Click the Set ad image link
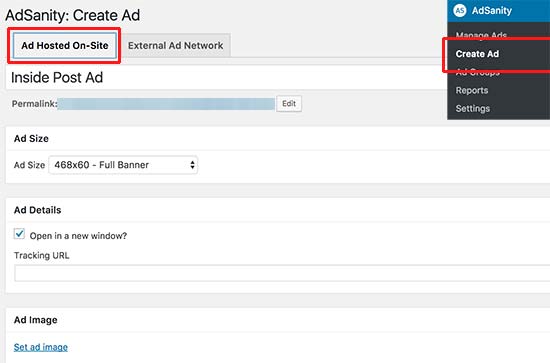This screenshot has width=550, height=363. 41,347
